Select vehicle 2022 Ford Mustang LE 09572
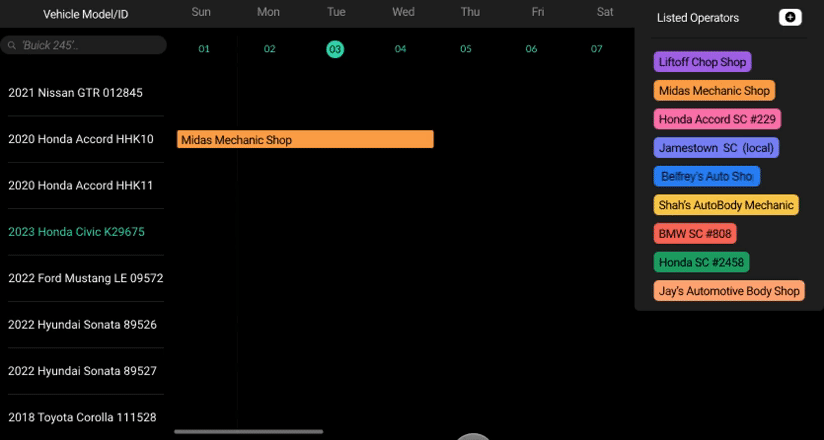Screen dimensions: 824x440 click(86, 278)
